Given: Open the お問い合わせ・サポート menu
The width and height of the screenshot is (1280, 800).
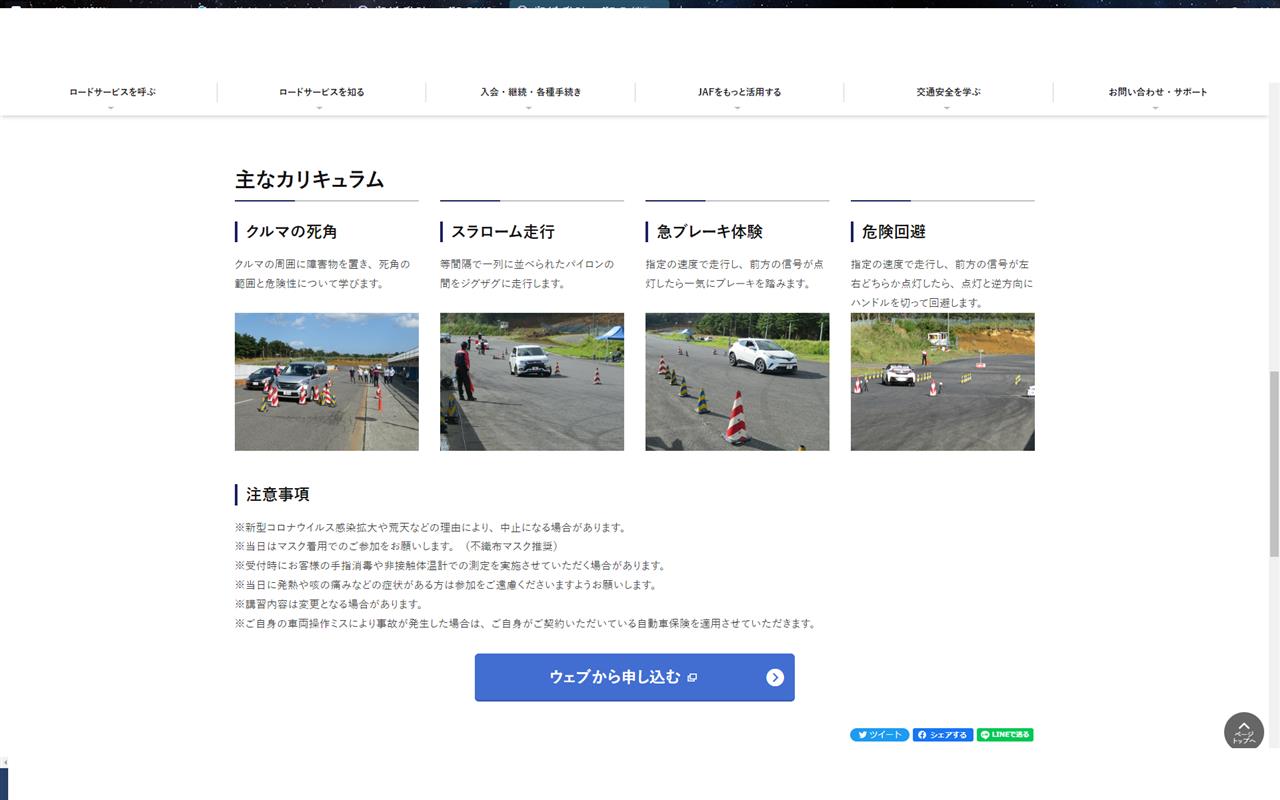Looking at the screenshot, I should click(1157, 92).
